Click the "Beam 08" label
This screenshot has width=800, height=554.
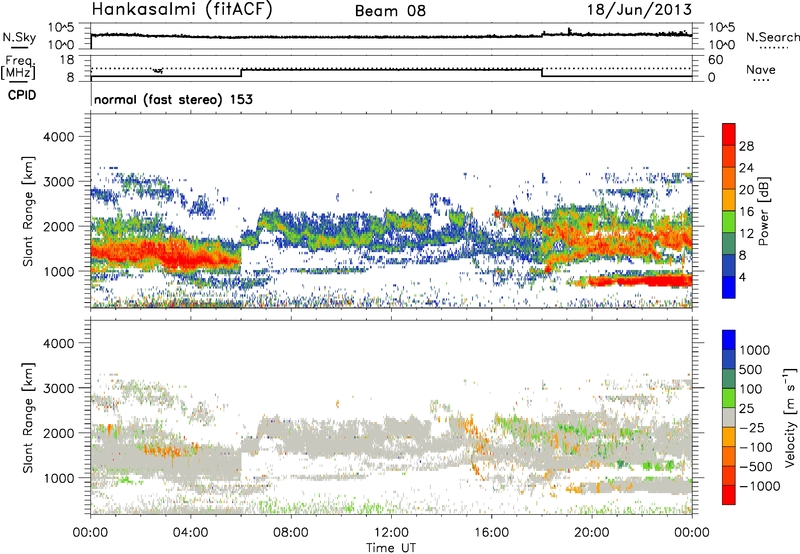click(x=390, y=11)
